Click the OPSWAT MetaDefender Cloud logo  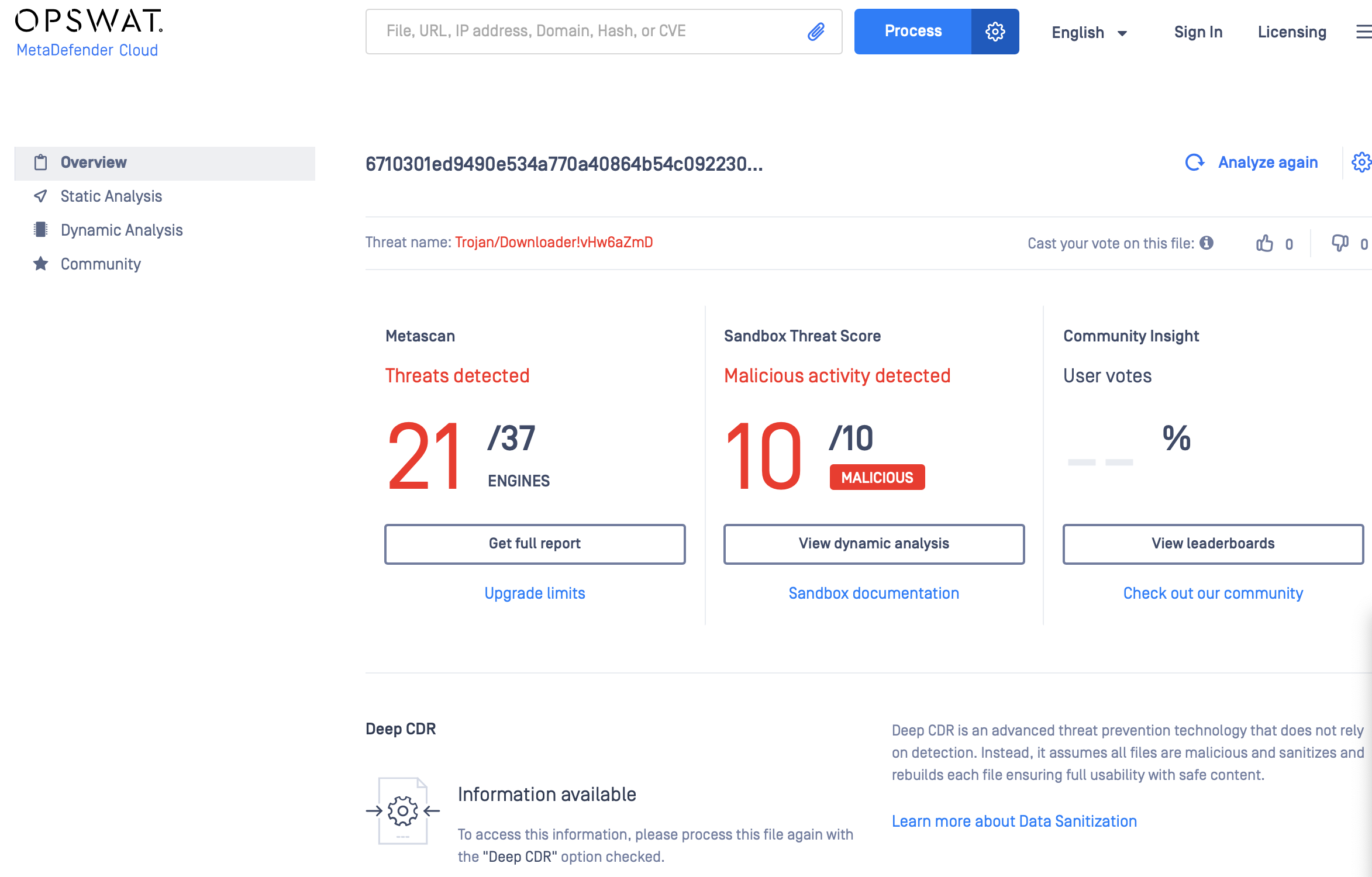pos(88,33)
